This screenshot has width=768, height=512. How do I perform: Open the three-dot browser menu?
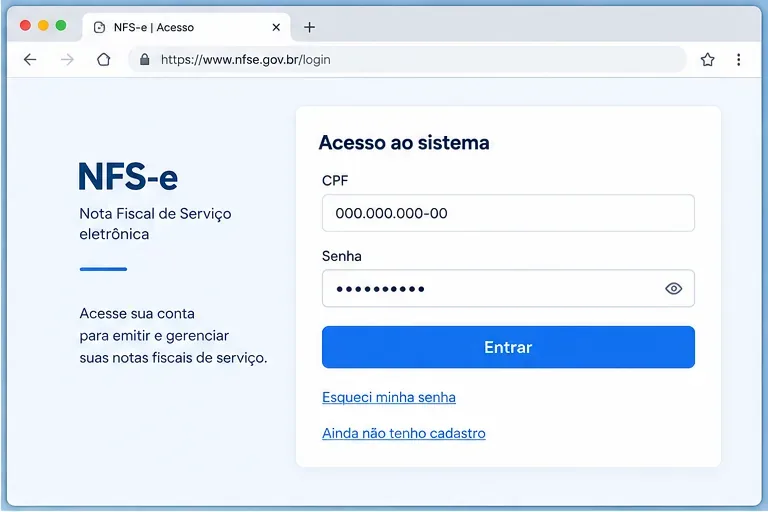click(739, 60)
